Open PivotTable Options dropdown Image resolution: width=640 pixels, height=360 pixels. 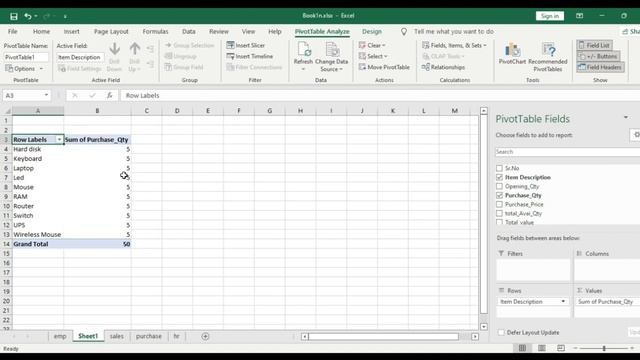[24, 69]
